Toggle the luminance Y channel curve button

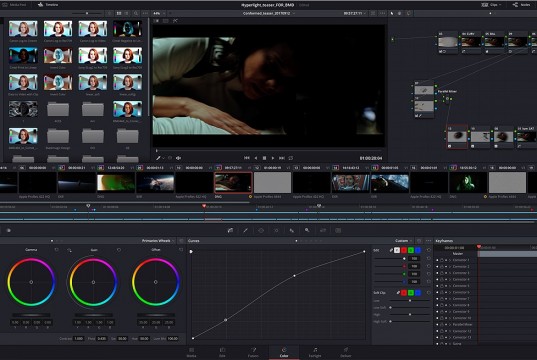pyautogui.click(x=397, y=250)
